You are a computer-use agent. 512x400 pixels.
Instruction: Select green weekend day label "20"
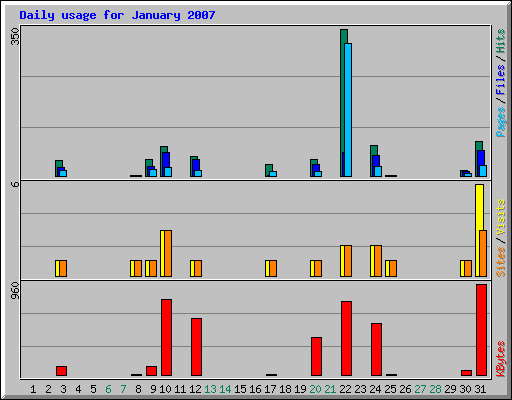point(315,389)
